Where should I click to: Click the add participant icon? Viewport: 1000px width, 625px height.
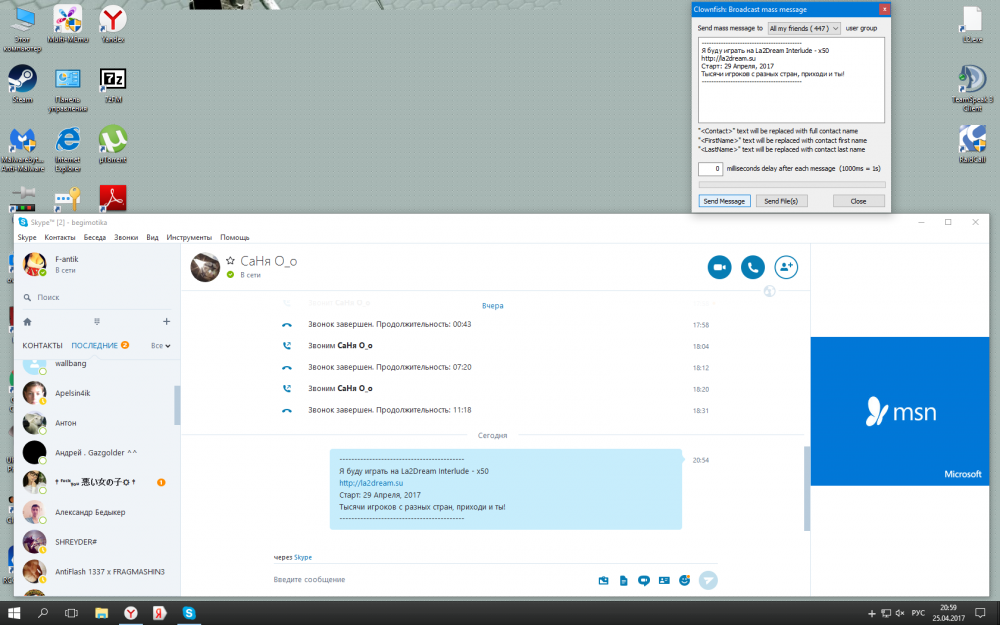(786, 267)
